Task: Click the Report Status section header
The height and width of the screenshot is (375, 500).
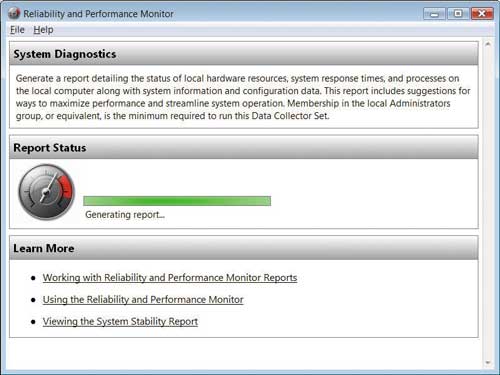Action: (244, 147)
